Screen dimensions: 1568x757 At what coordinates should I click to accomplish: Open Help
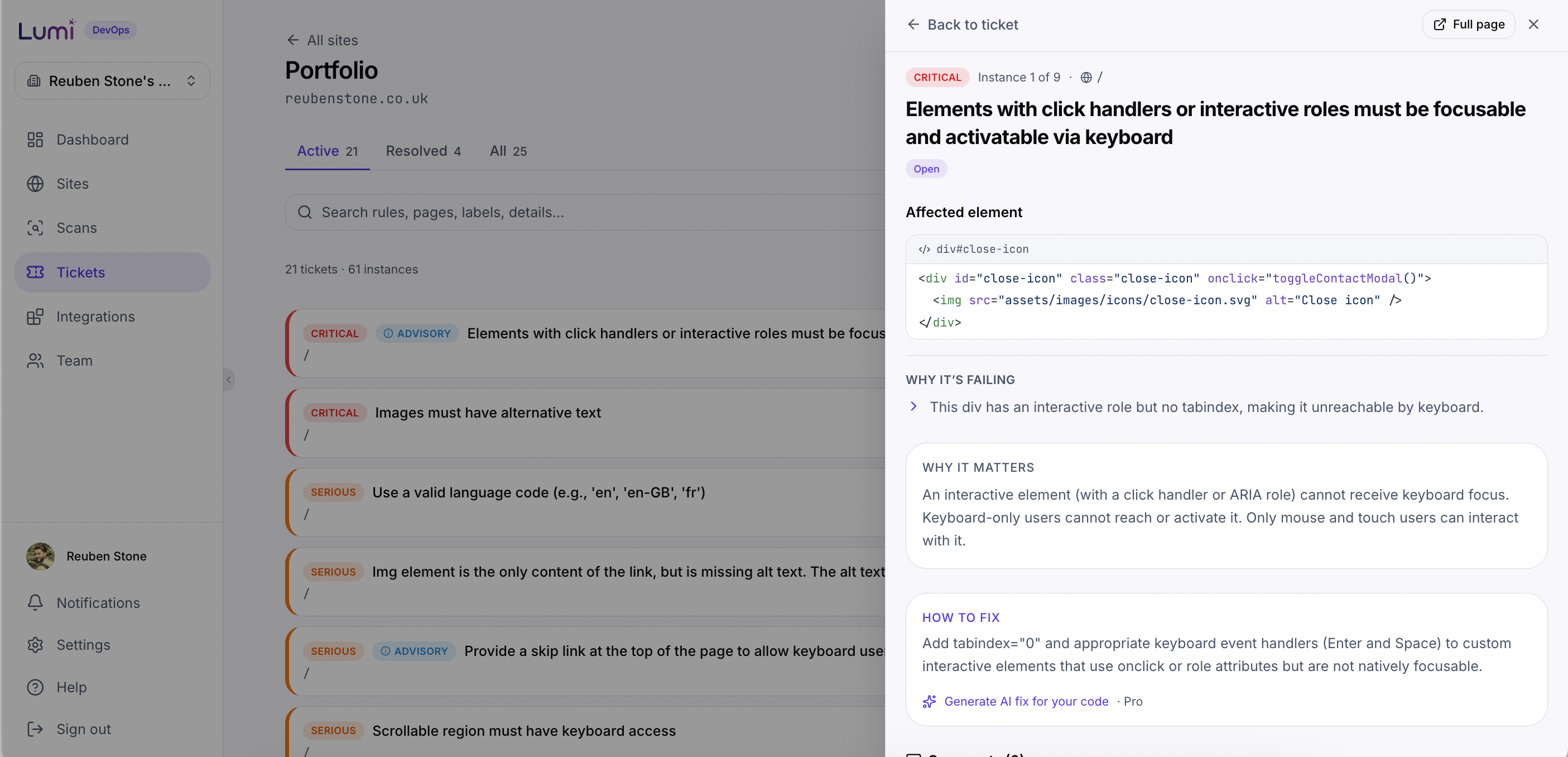click(x=112, y=687)
